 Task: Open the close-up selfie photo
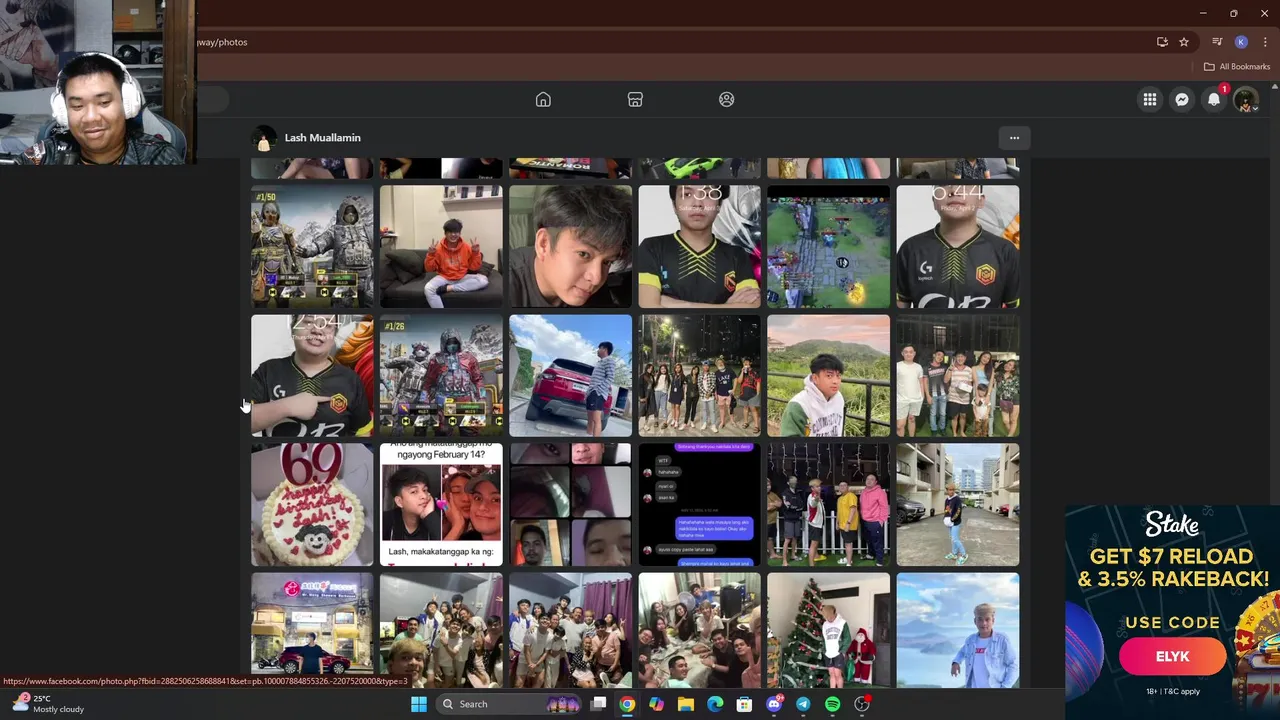pyautogui.click(x=570, y=246)
